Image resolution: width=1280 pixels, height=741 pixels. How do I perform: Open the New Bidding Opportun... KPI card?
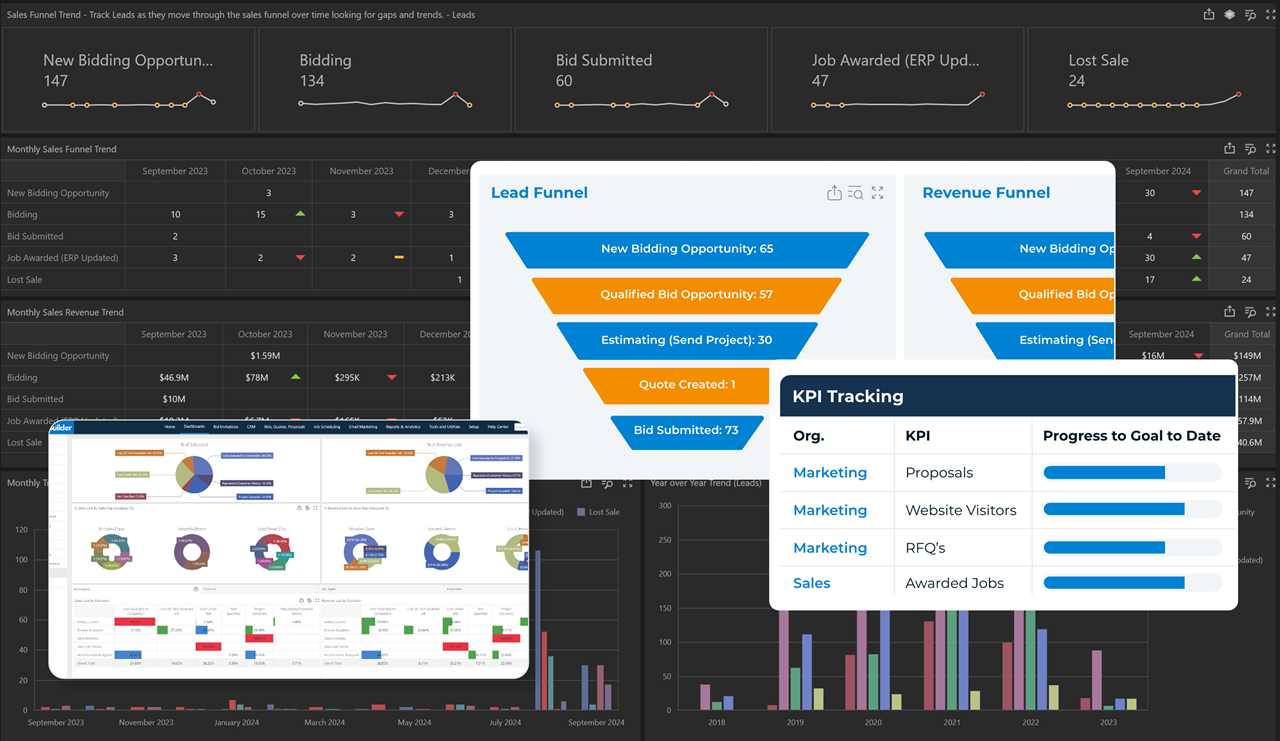tap(128, 80)
